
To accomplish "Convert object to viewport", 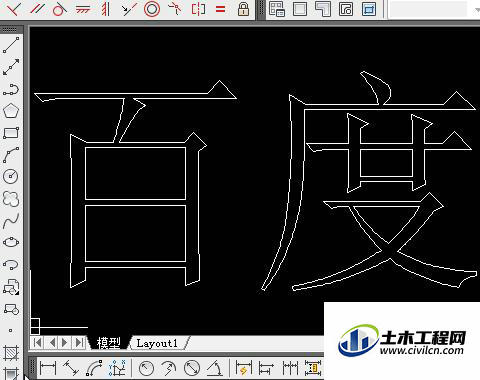I will point(346,9).
